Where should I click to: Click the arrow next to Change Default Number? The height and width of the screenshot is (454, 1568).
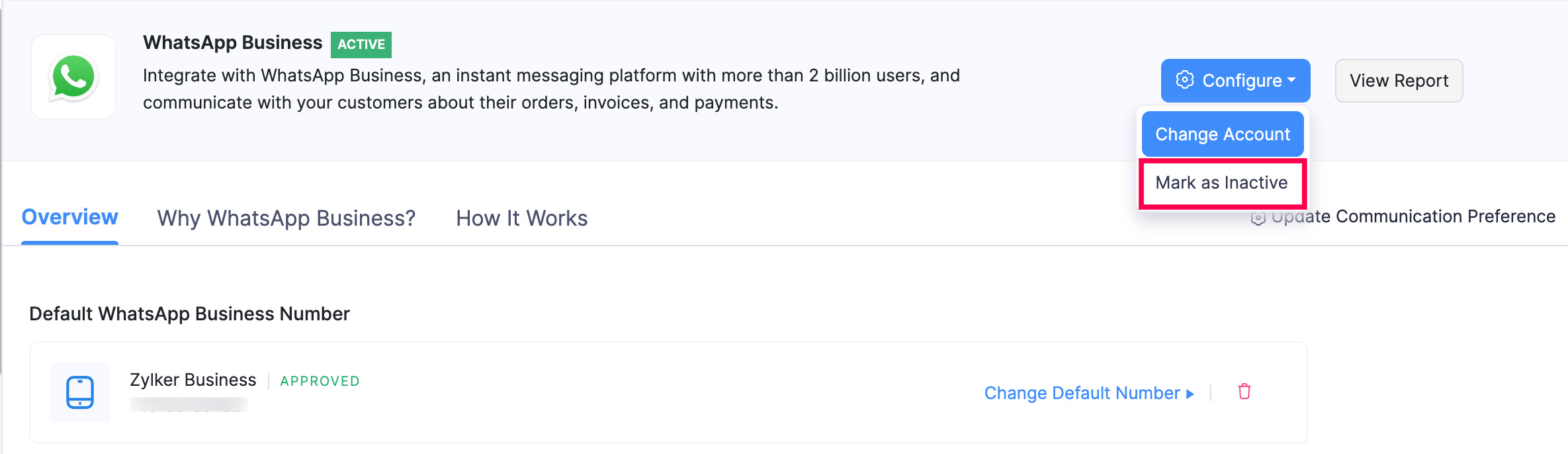[1190, 394]
